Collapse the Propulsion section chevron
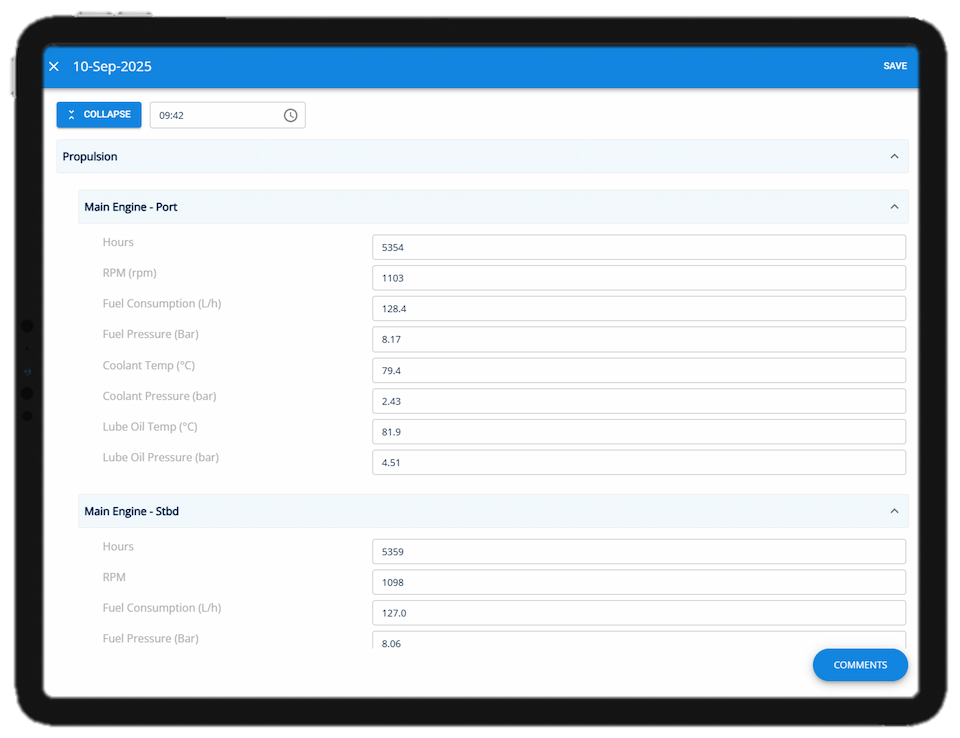This screenshot has height=738, width=960. pyautogui.click(x=894, y=156)
